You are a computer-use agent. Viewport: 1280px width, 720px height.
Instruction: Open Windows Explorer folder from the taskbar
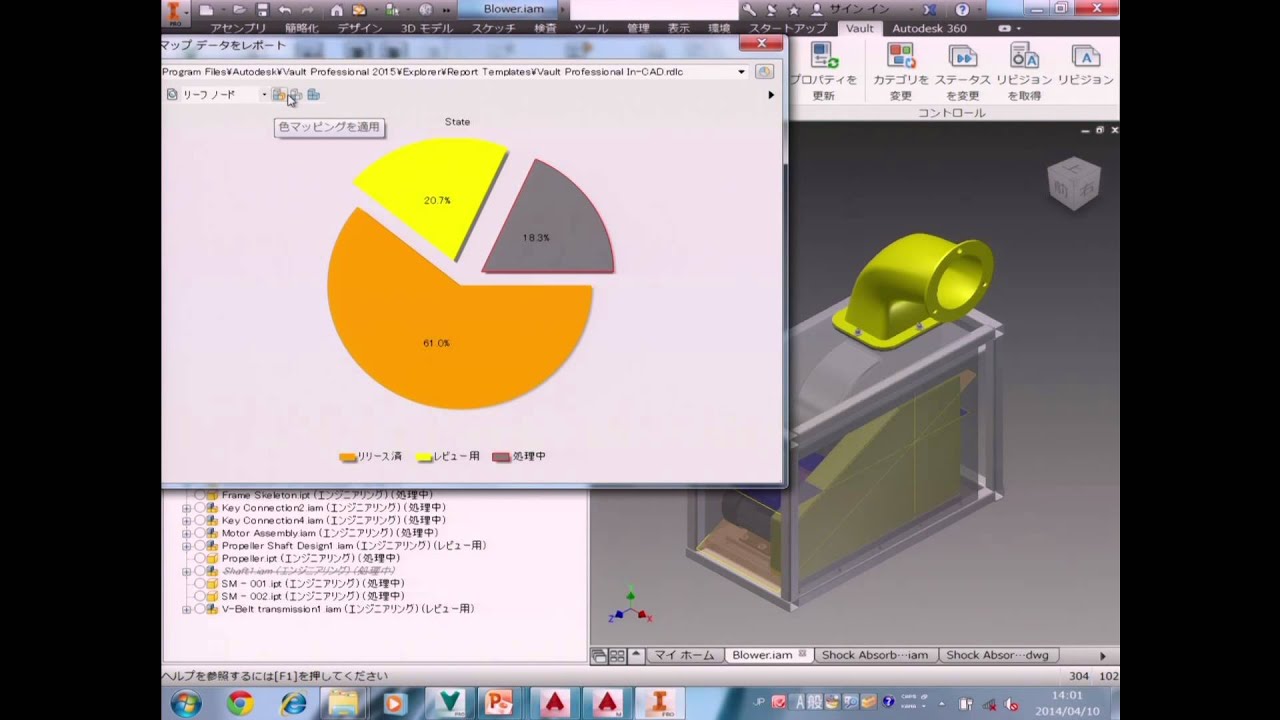tap(344, 703)
